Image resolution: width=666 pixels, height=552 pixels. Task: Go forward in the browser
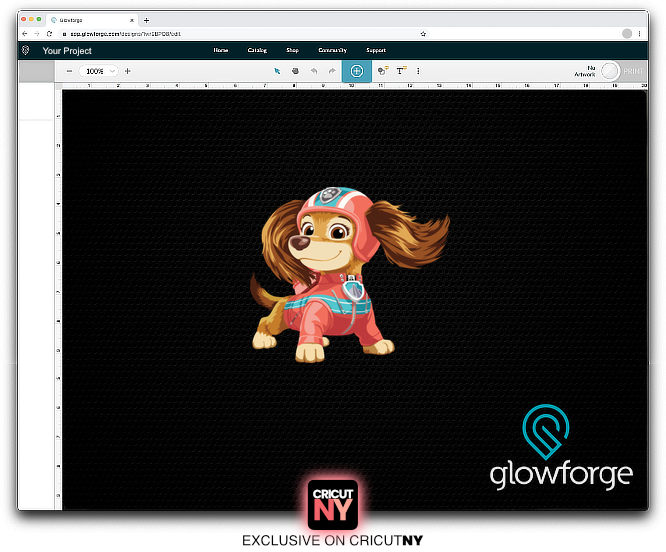(37, 34)
